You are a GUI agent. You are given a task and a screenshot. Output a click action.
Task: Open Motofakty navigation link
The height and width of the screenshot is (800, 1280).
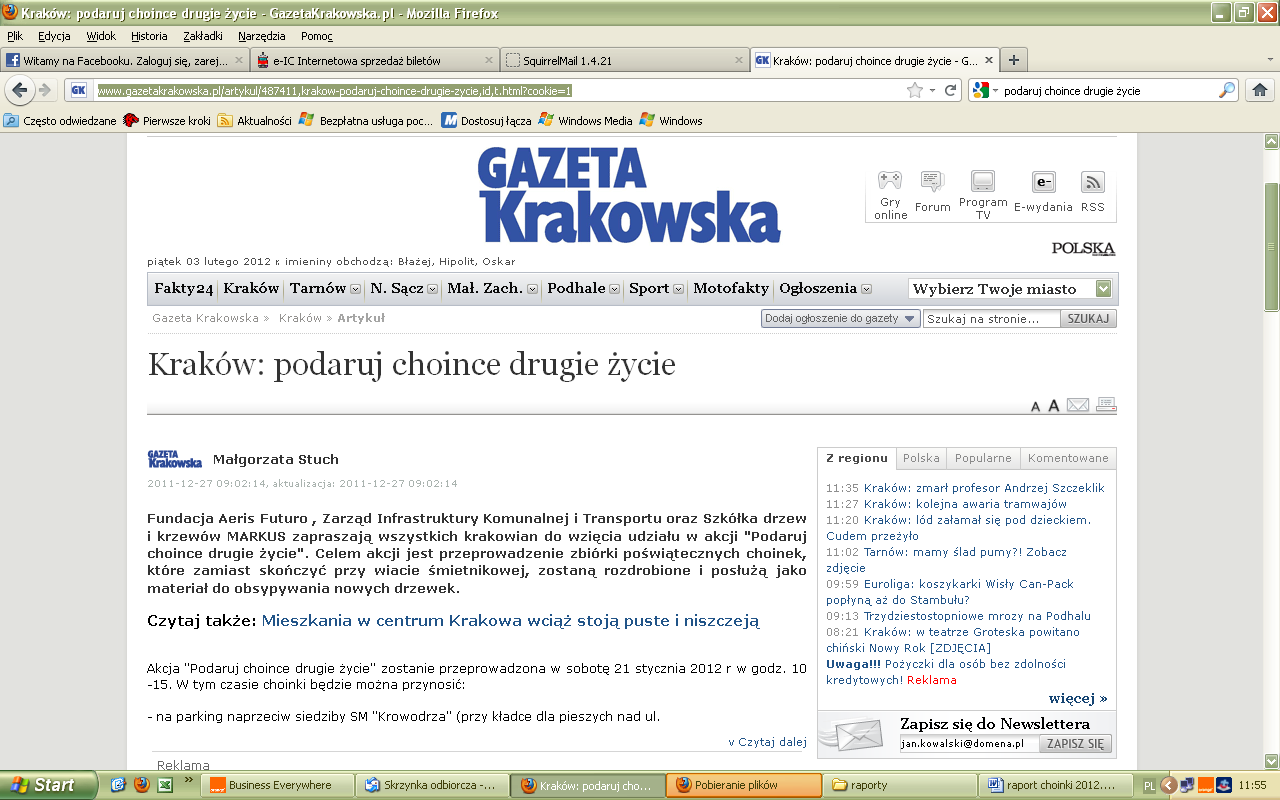tap(731, 288)
